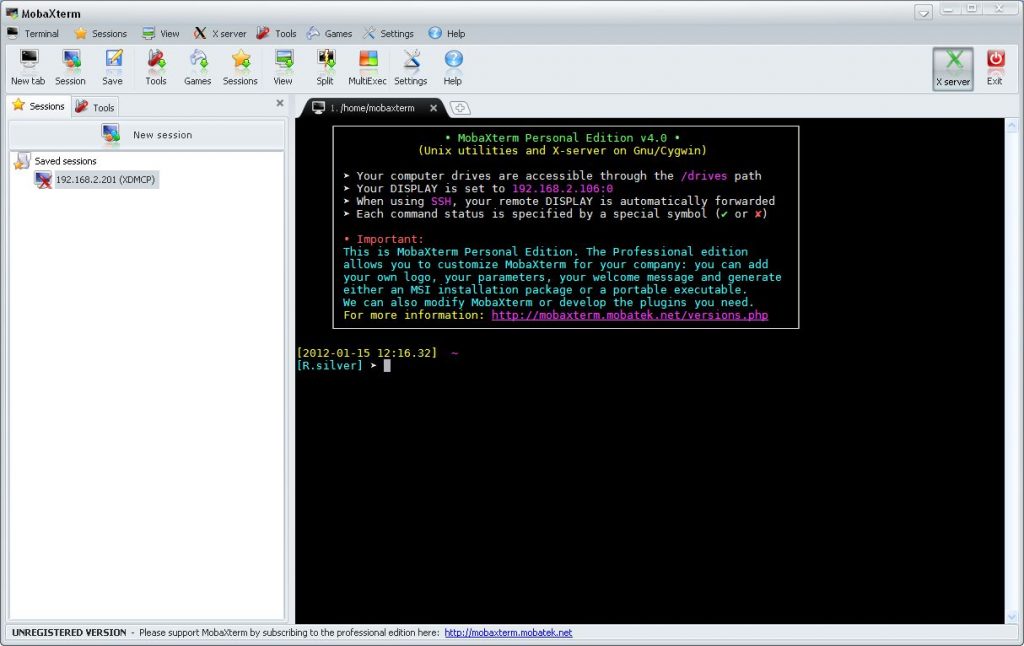Click the UNREGISTERED VERSION status text

pos(69,632)
